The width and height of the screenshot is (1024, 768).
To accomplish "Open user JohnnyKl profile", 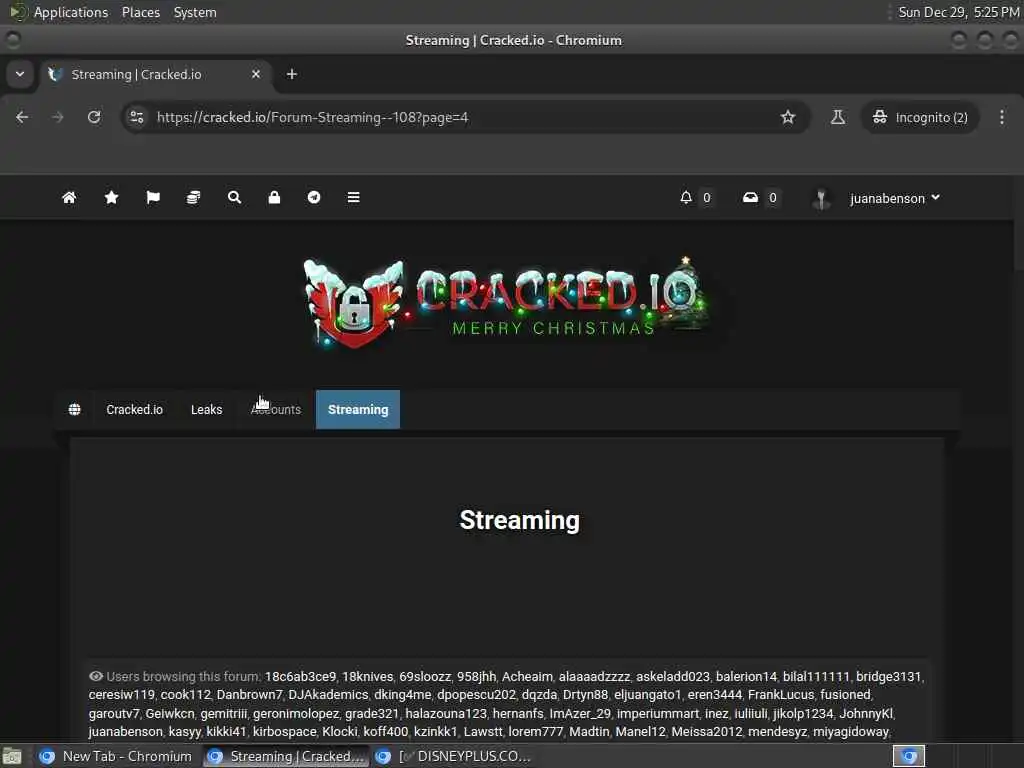I will coord(865,713).
